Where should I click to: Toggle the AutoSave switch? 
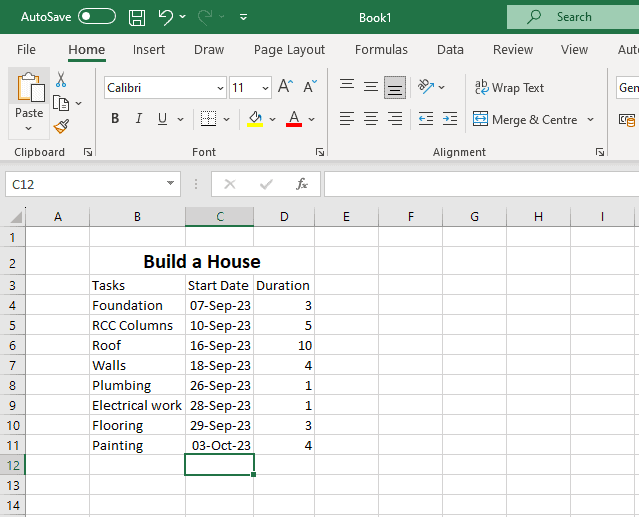pyautogui.click(x=96, y=17)
